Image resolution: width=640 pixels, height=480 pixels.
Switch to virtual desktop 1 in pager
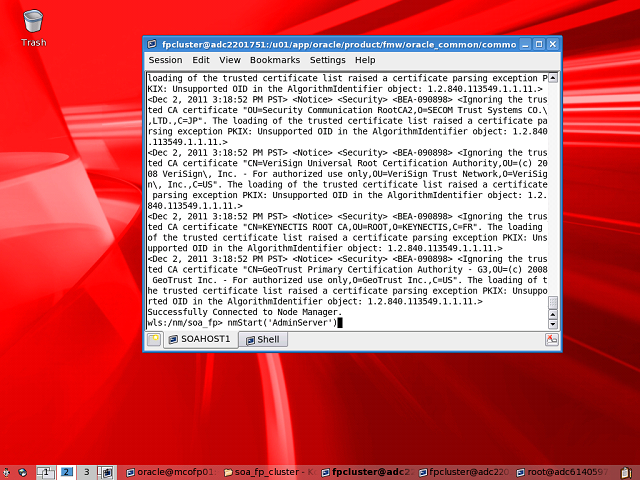[47, 471]
